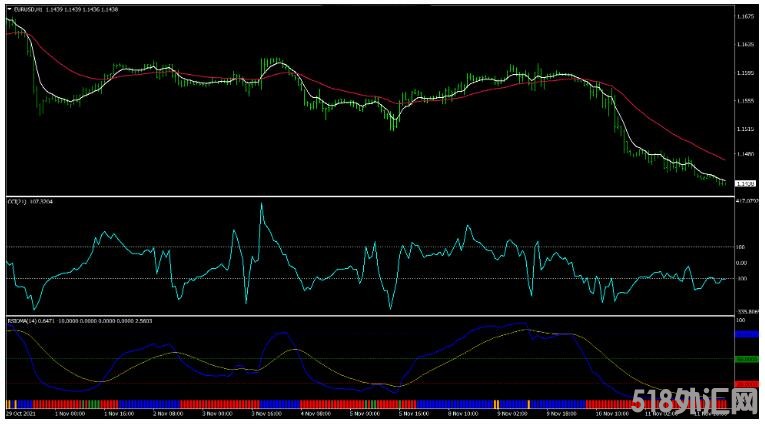
Task: Click the OHLC values 1.1439 1.1439 1.1436 1.1438
Action: coord(82,9)
